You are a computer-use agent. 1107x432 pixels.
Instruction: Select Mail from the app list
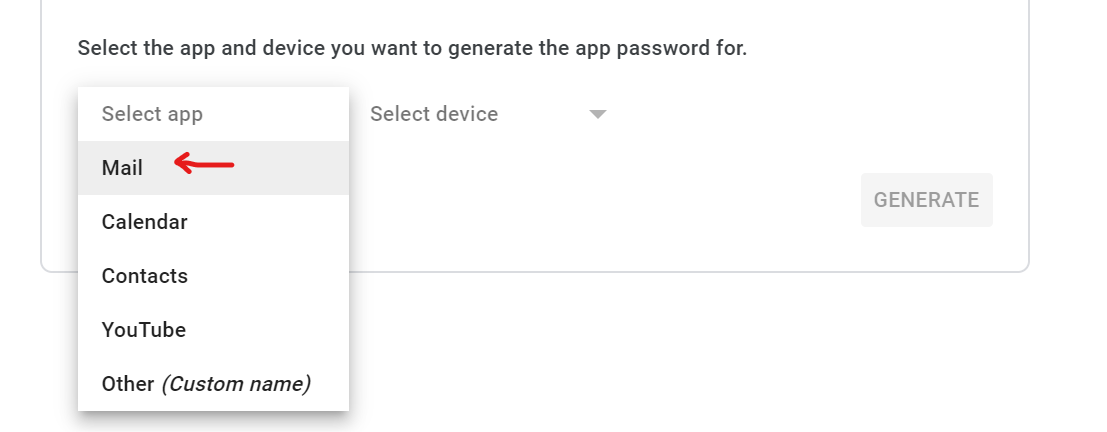click(x=123, y=168)
